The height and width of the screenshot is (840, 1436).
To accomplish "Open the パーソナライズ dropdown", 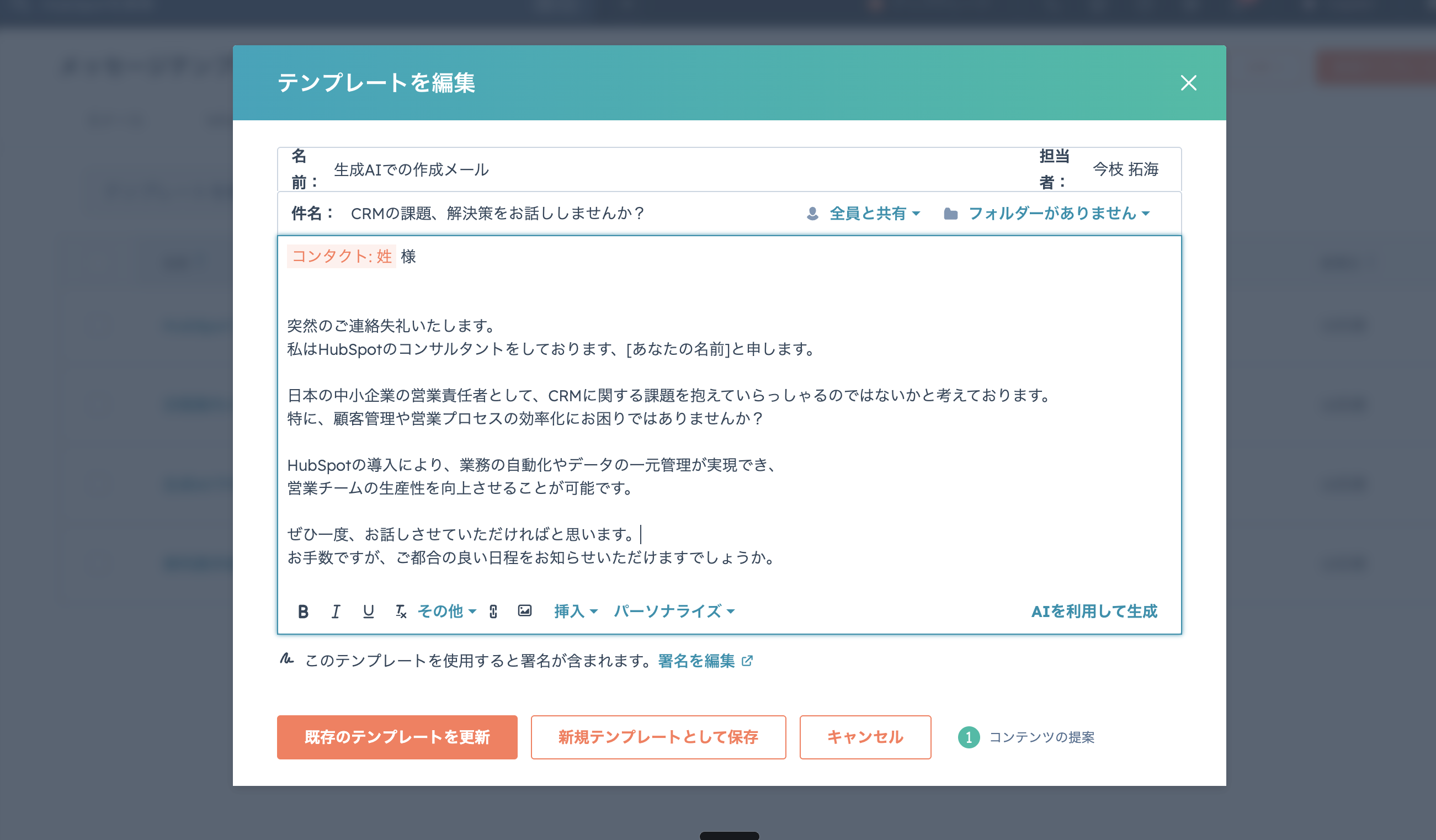I will pos(673,612).
